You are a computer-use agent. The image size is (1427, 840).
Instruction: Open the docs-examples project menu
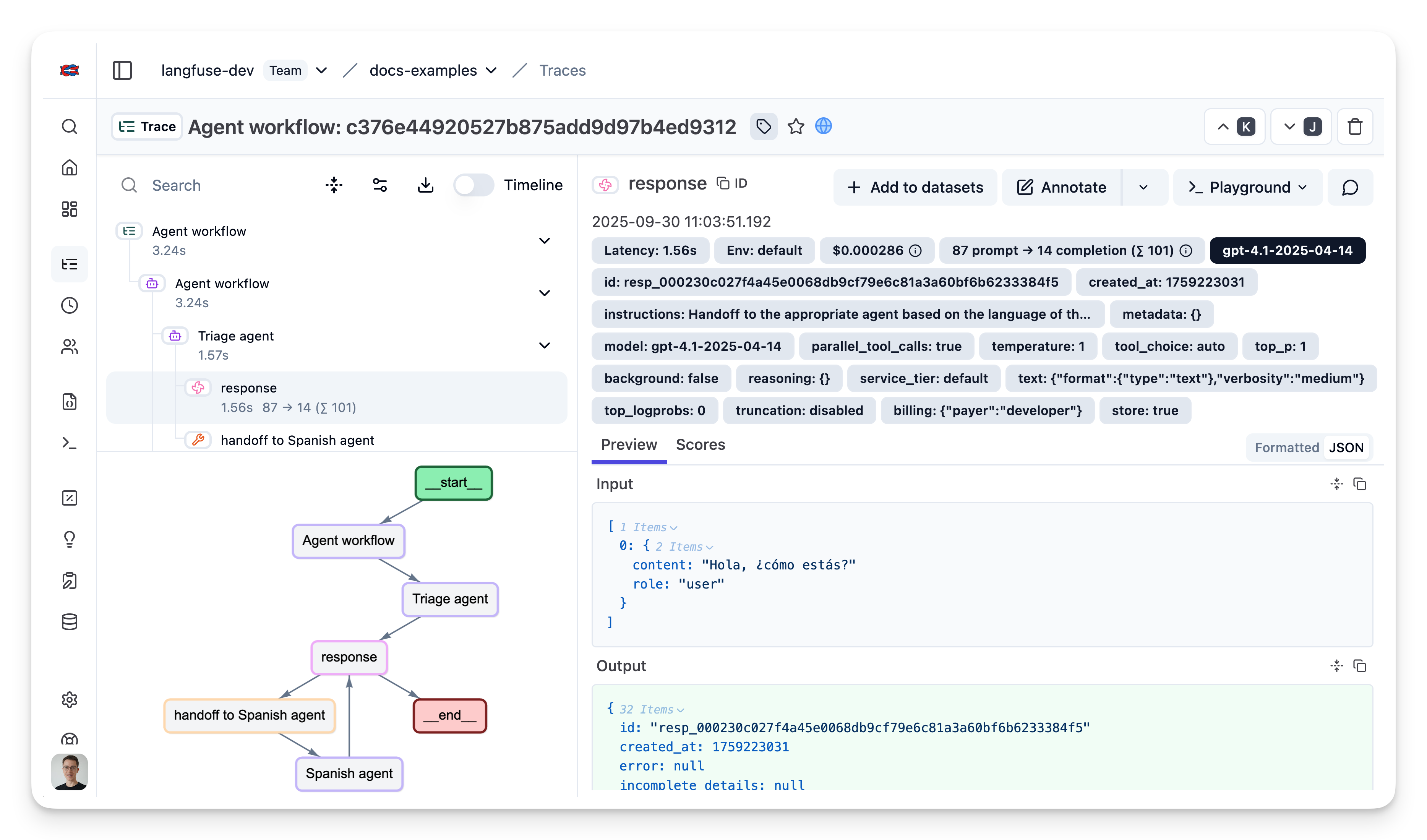[490, 70]
